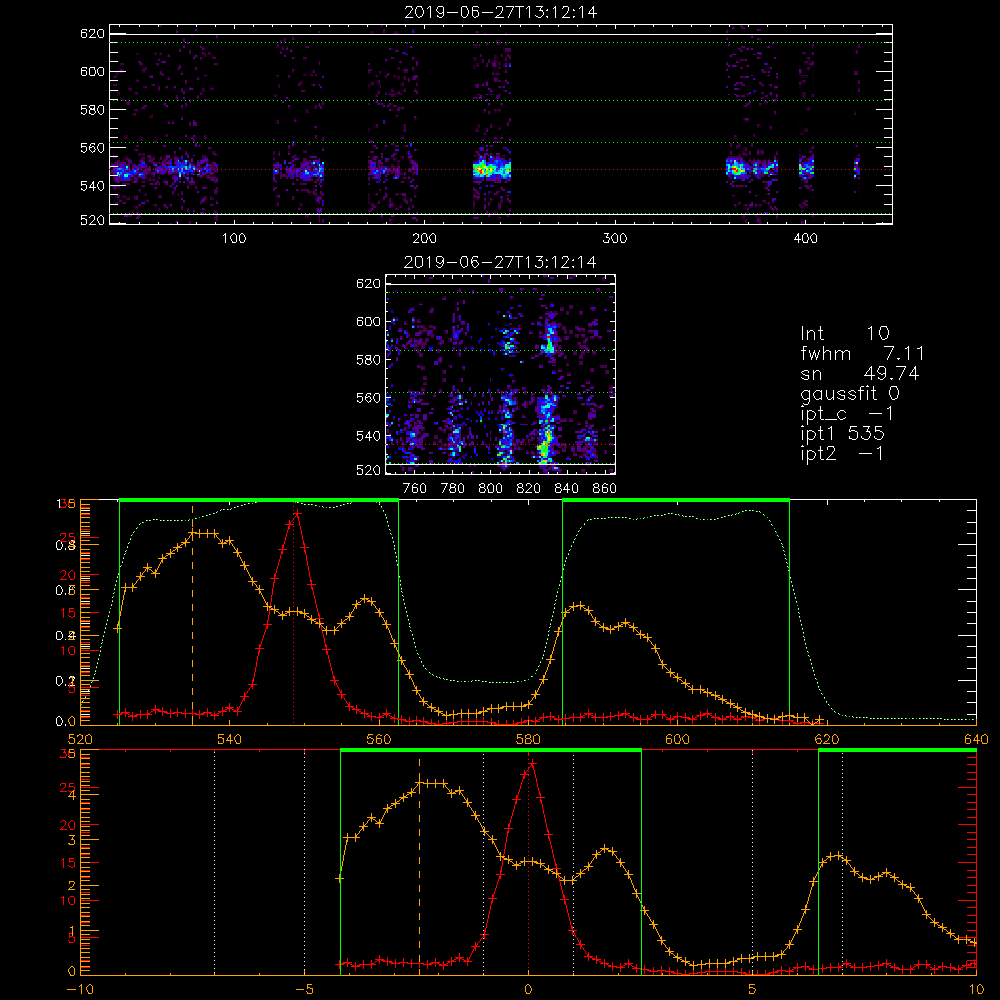Click the x-axis label 100 of top plot
Viewport: 1000px width, 1000px height.
[x=233, y=239]
